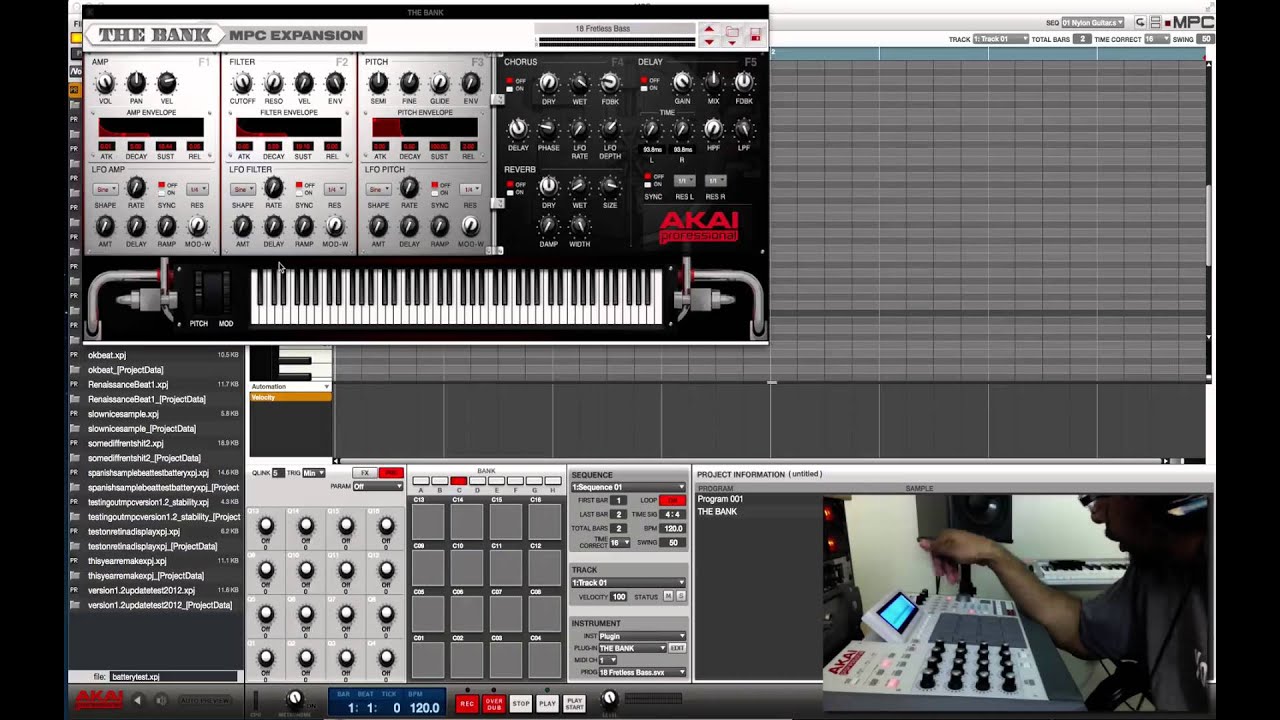Toggle track mute M button
Screen dimensions: 1280x720
669,596
